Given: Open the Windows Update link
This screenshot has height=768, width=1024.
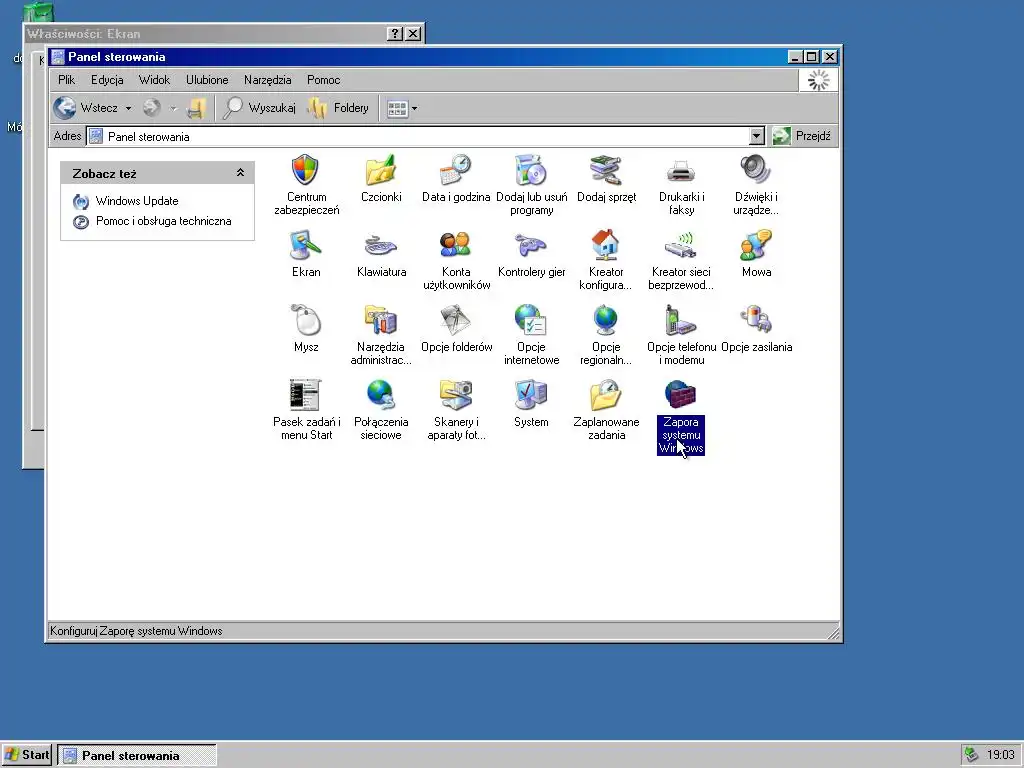Looking at the screenshot, I should 136,201.
